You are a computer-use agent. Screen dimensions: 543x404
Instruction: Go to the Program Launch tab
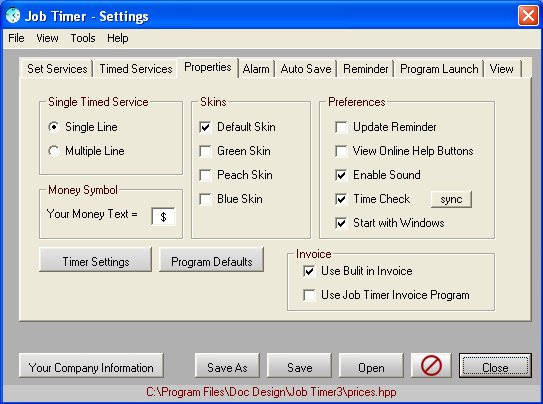(439, 69)
